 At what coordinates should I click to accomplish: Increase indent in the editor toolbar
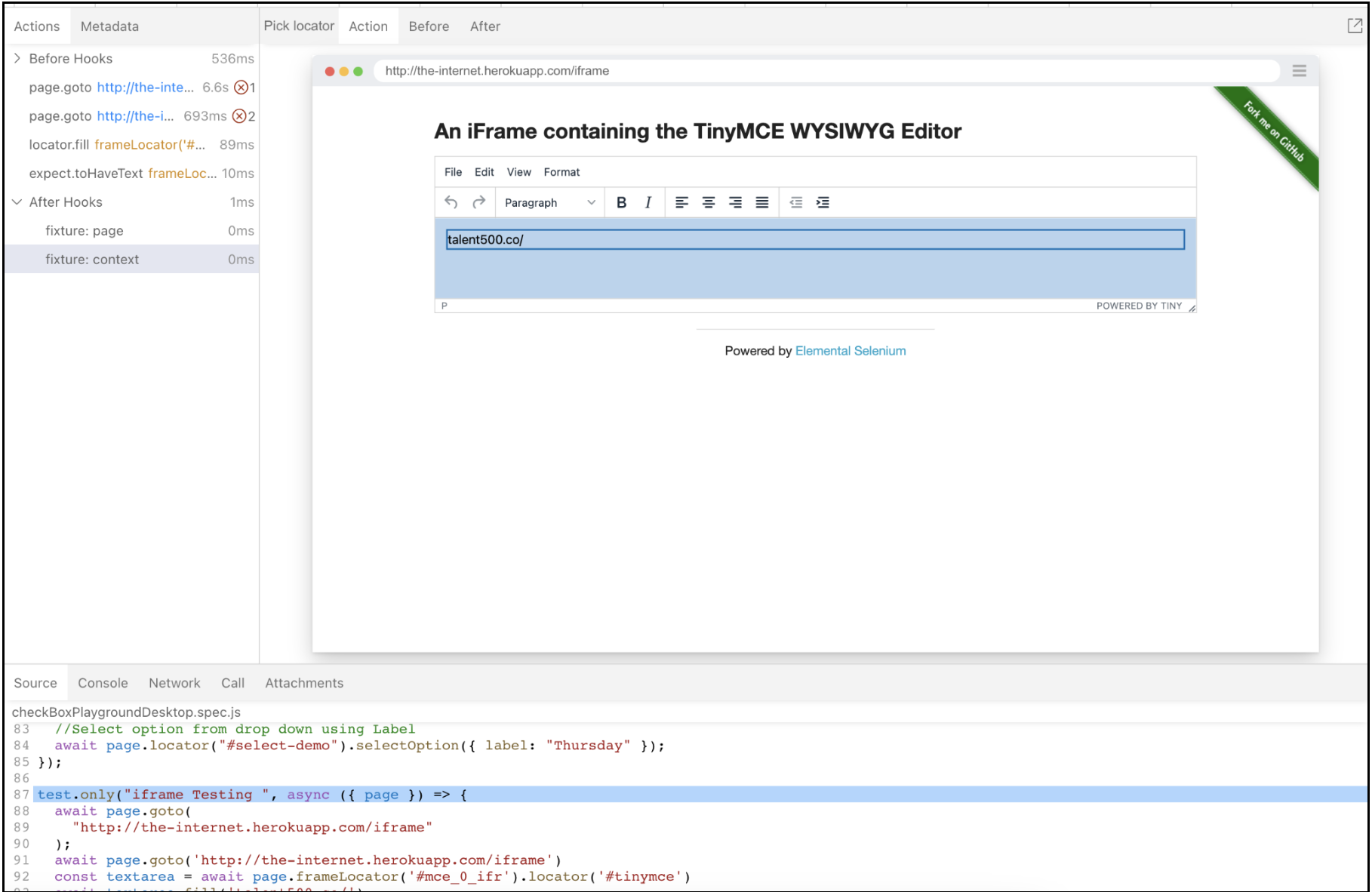point(823,202)
